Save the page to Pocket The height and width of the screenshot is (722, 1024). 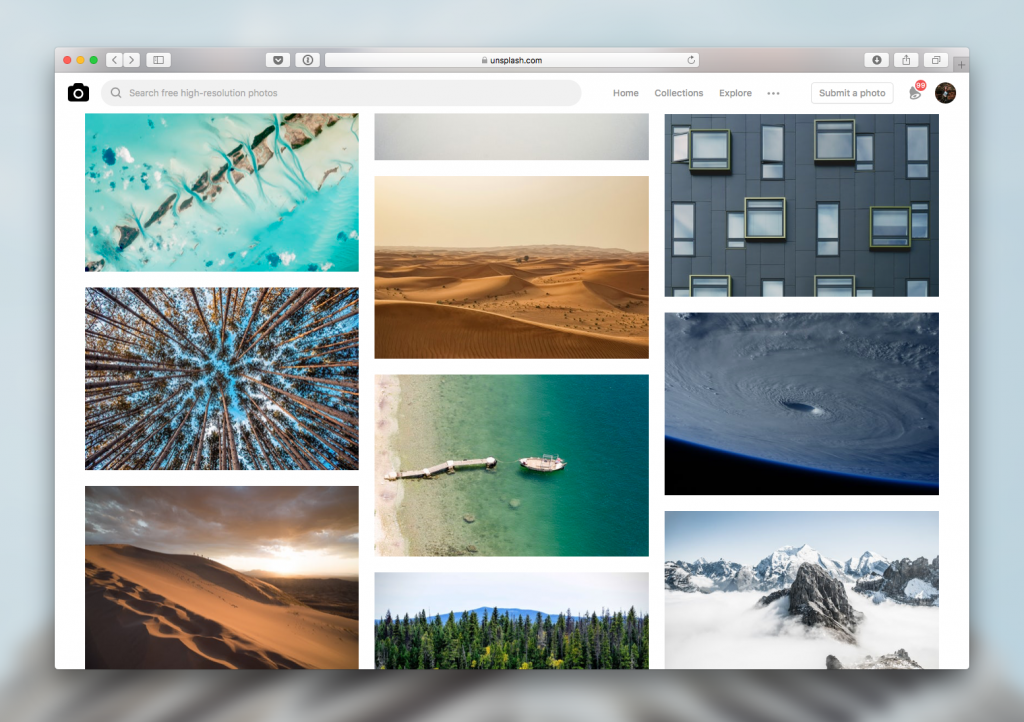coord(277,59)
